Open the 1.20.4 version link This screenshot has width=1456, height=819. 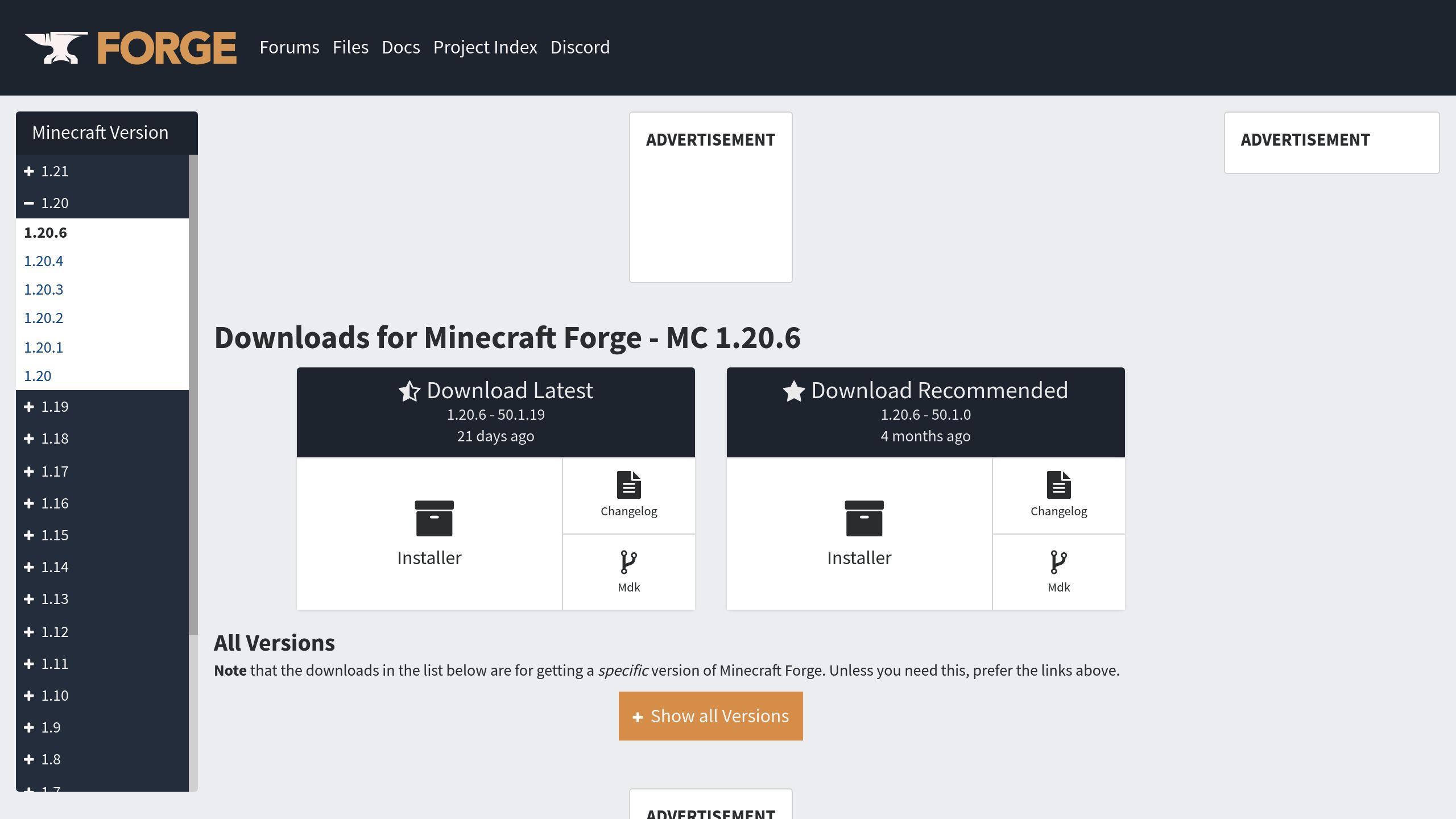(43, 261)
